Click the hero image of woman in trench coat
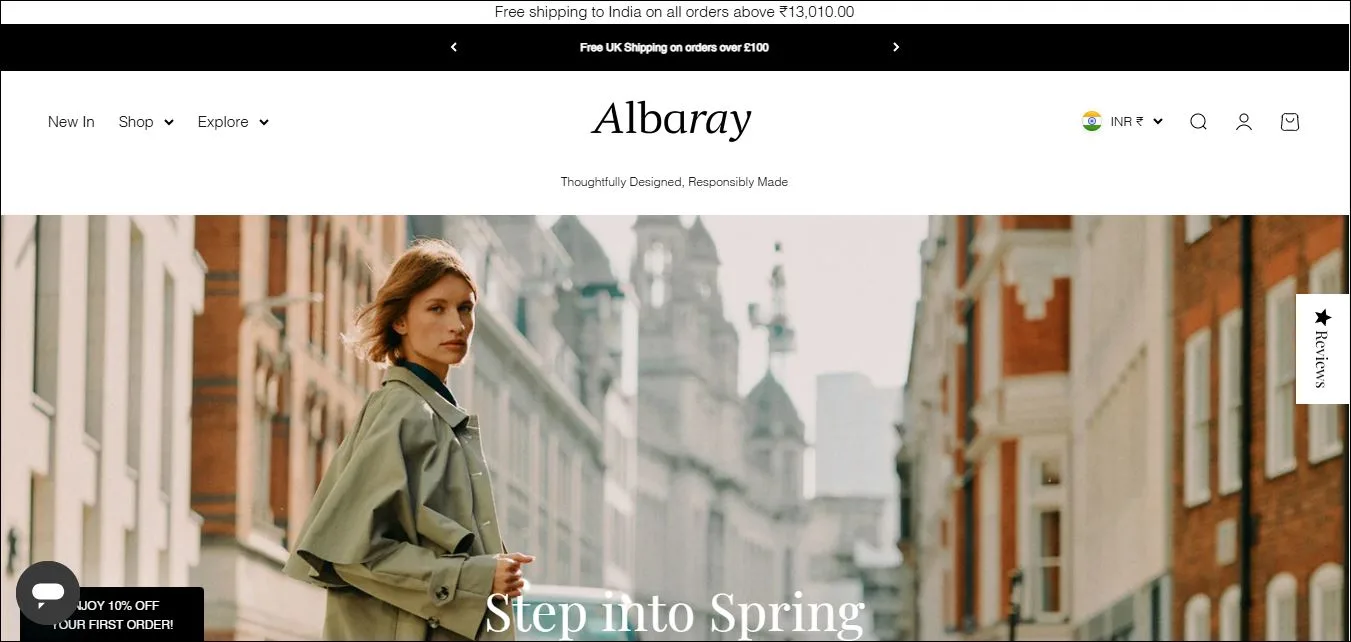 pyautogui.click(x=420, y=440)
